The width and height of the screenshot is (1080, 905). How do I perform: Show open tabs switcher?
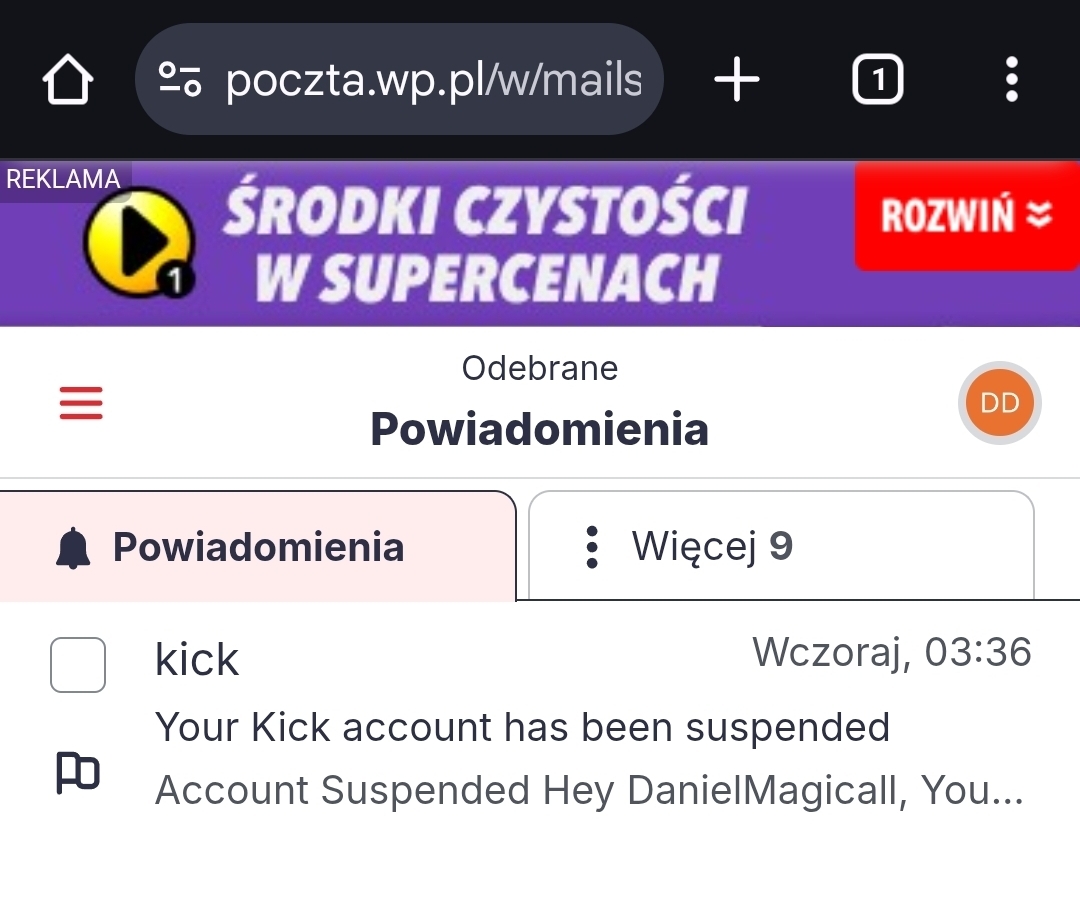(877, 80)
